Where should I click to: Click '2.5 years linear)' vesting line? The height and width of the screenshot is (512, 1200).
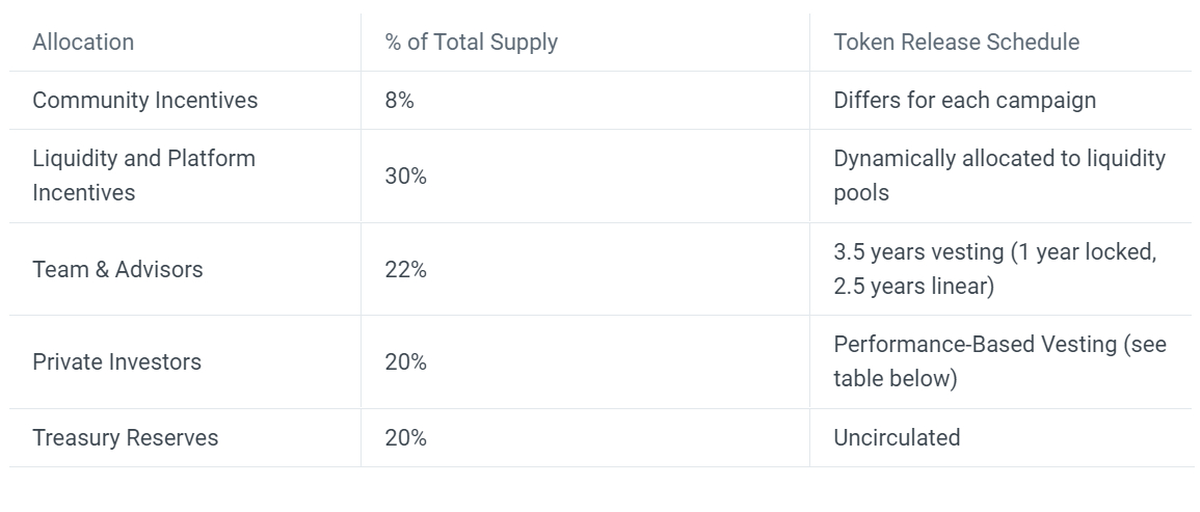914,287
